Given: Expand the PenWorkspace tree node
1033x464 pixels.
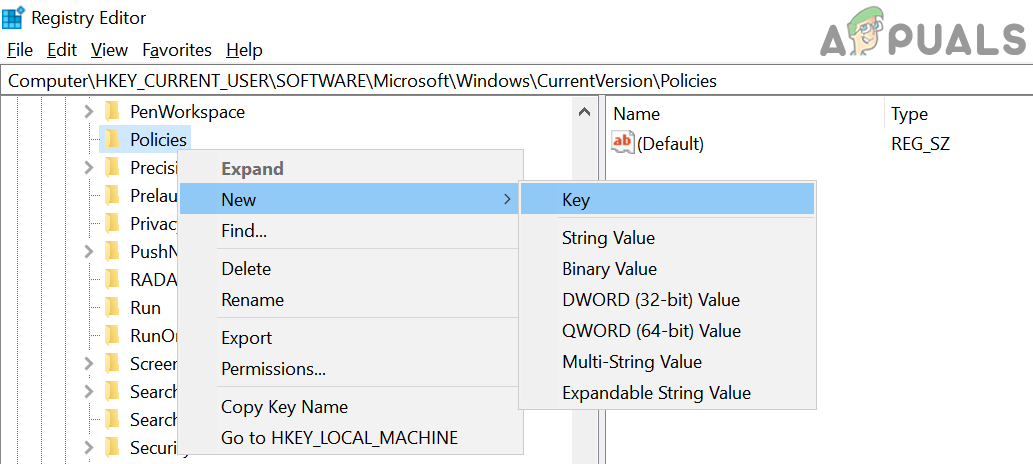Looking at the screenshot, I should [x=89, y=112].
